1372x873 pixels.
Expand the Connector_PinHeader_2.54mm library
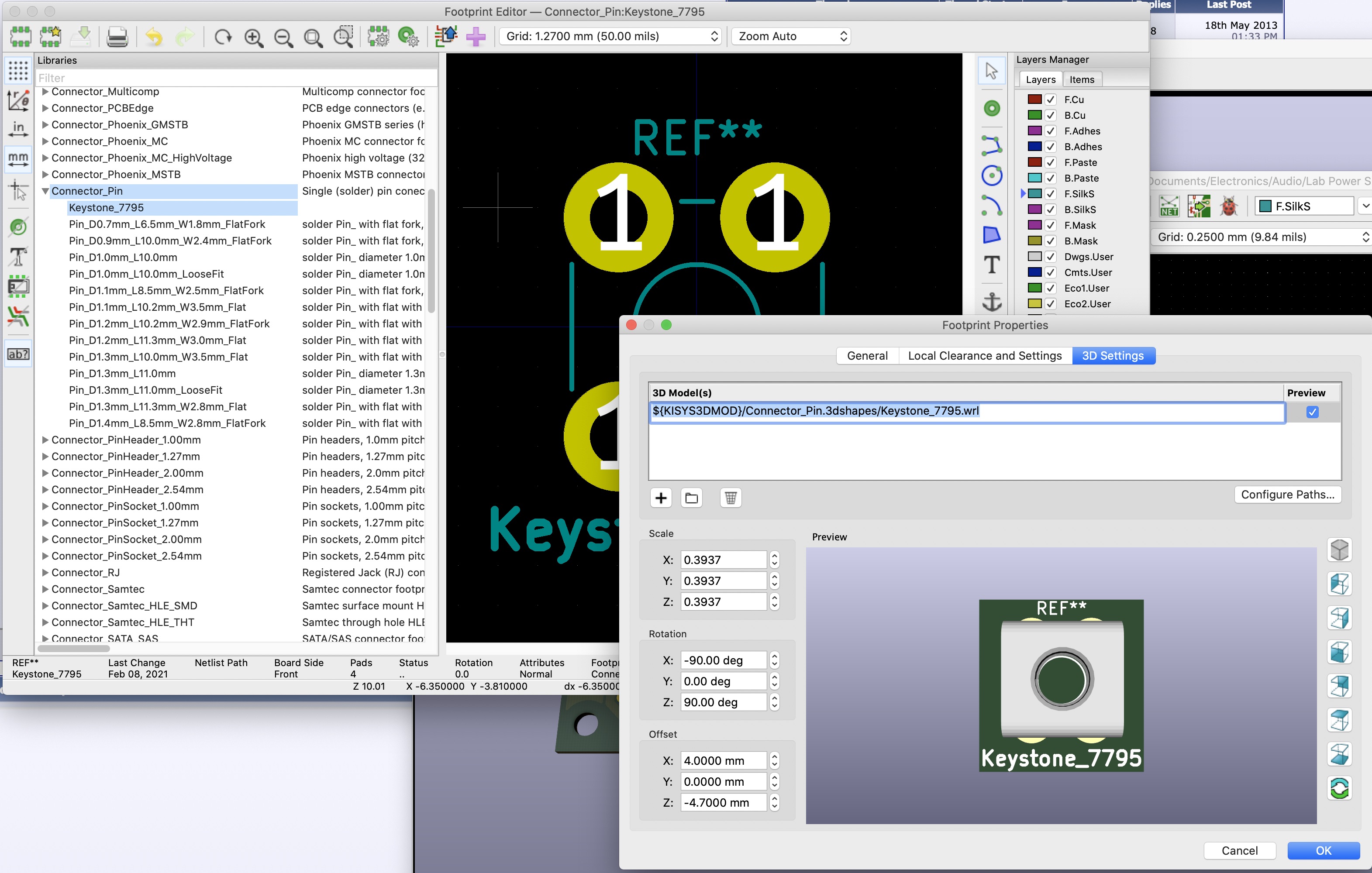[45, 490]
